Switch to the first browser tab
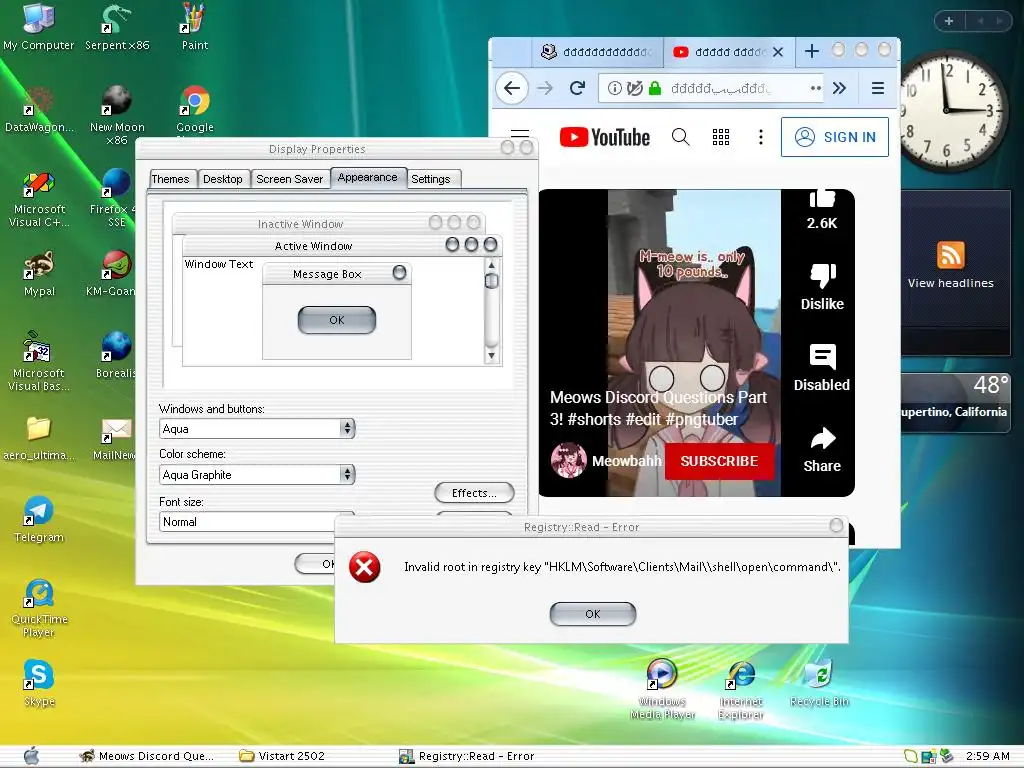 pyautogui.click(x=598, y=52)
